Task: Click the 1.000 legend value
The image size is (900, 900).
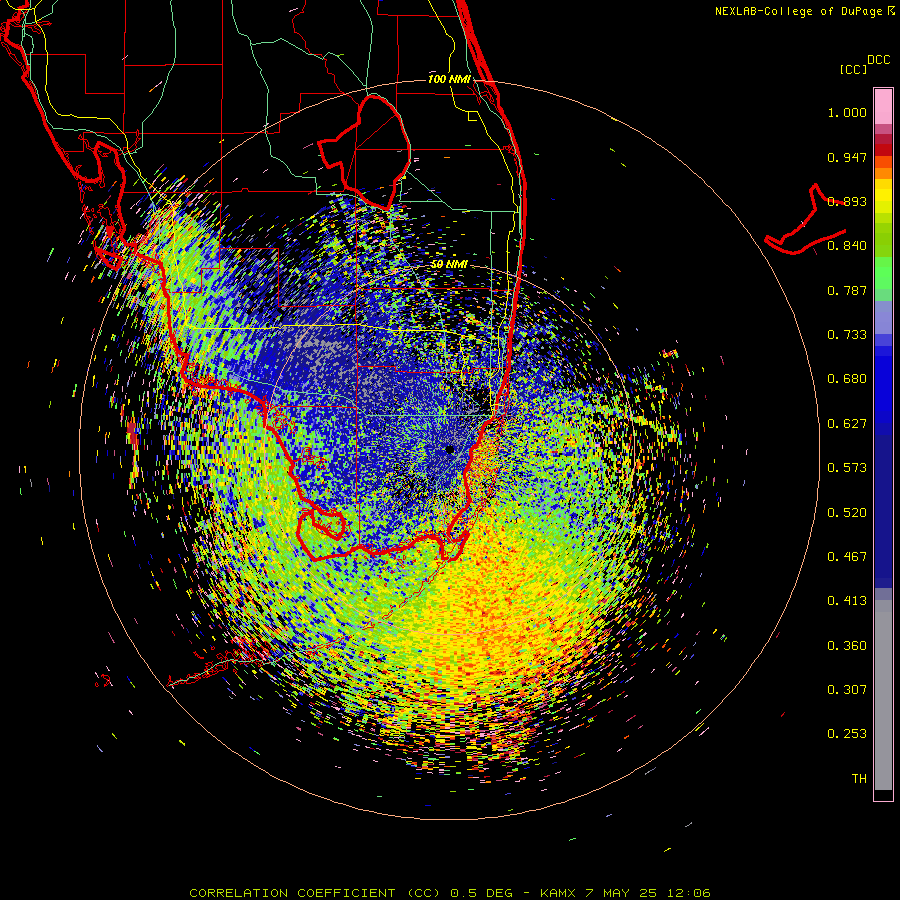Action: pyautogui.click(x=847, y=112)
